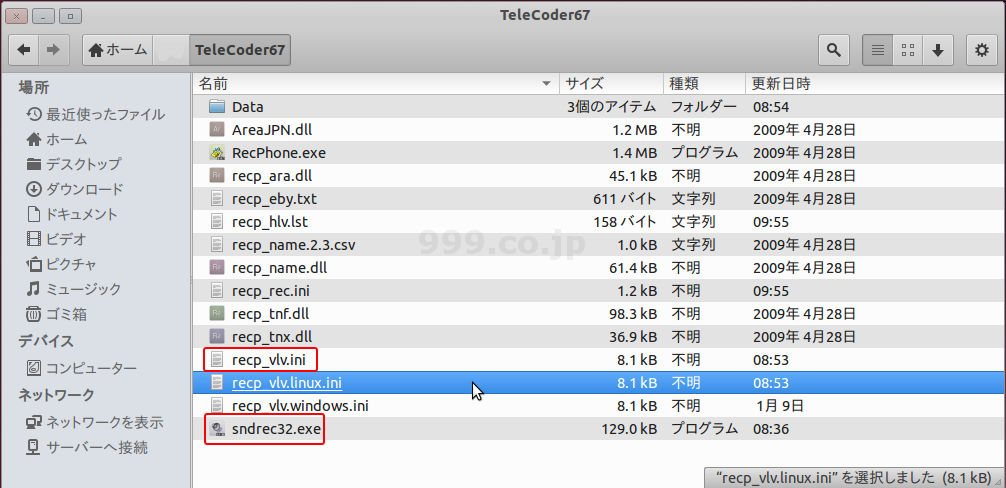Click the 3個のアイテム size cell
The width and height of the screenshot is (1006, 488).
pos(611,106)
